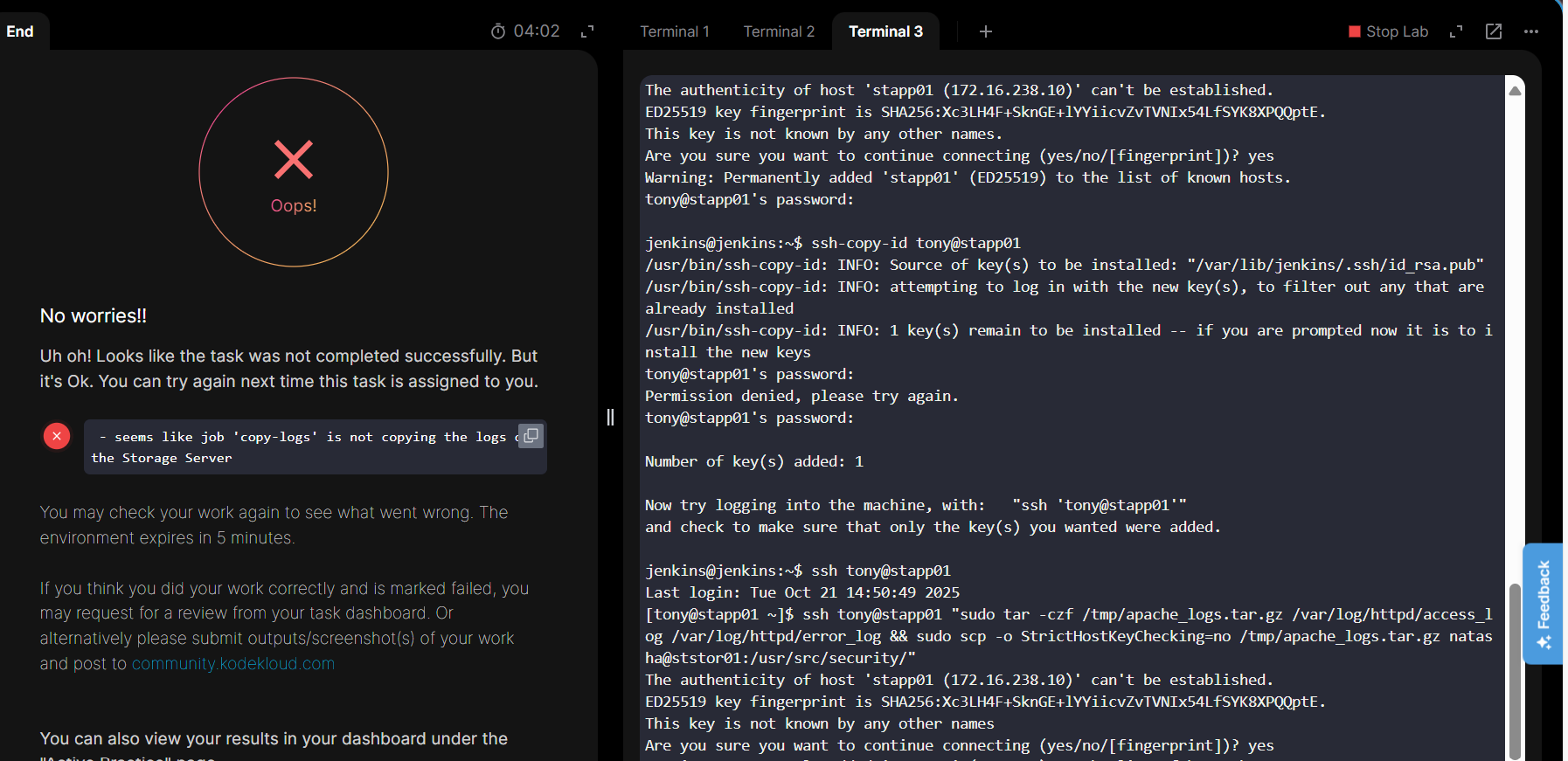
Task: Click the terminal scrollbar up arrow
Action: (x=1515, y=91)
